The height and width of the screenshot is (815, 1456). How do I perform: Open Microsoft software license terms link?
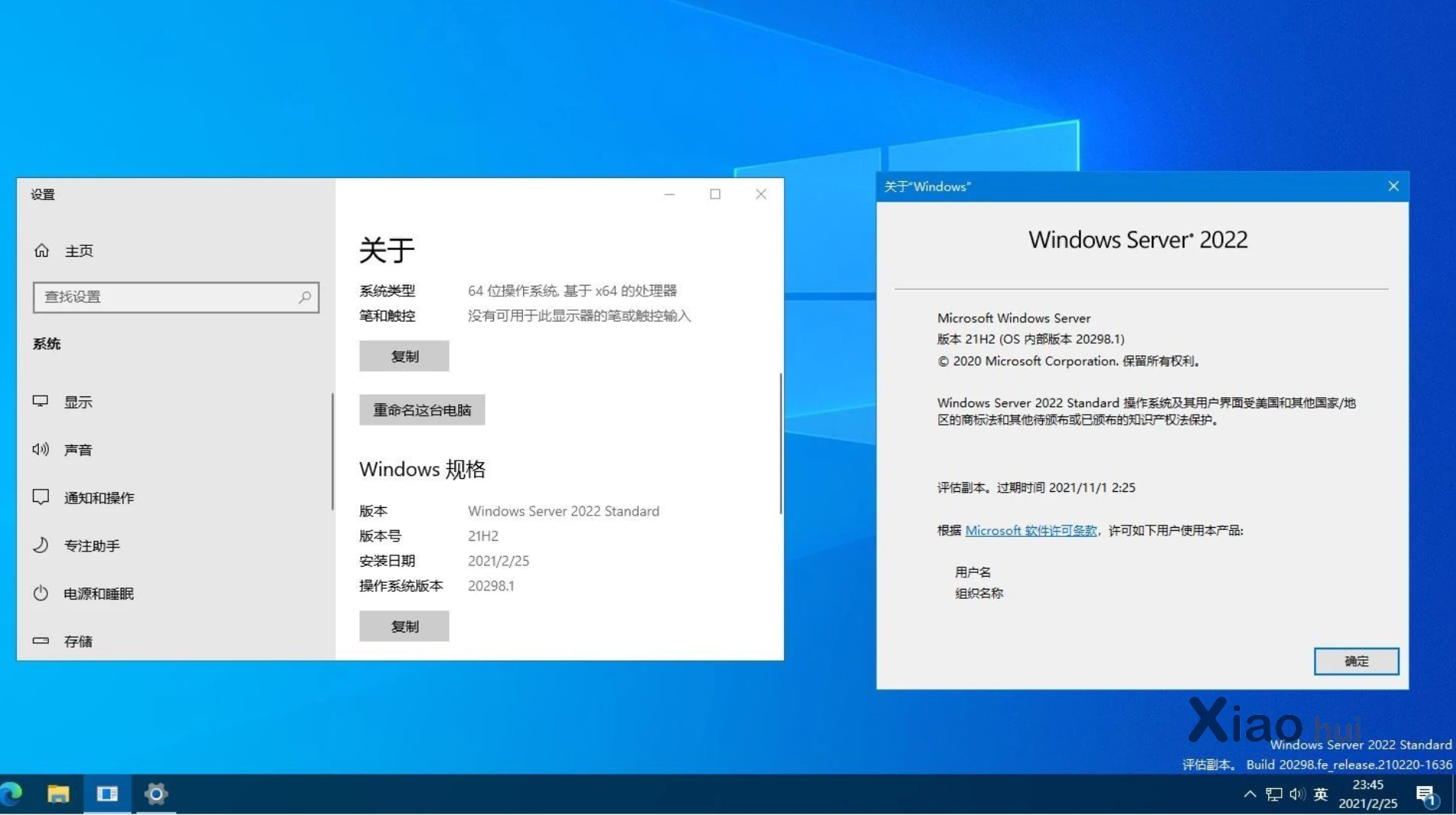click(1031, 530)
